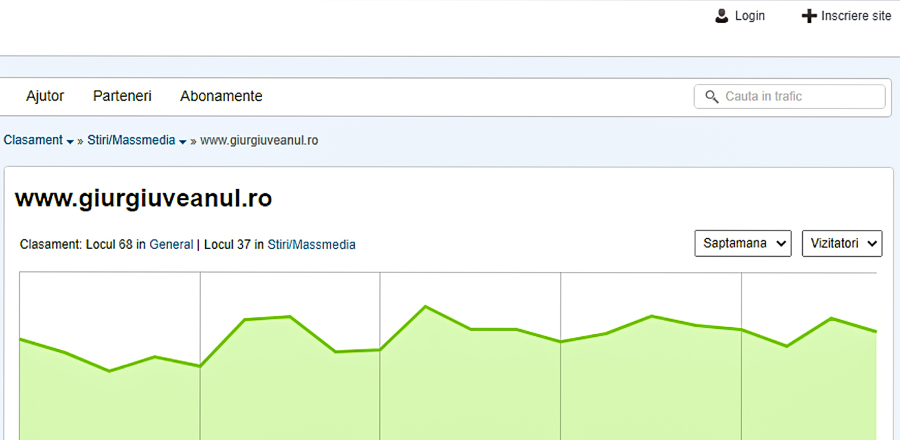Click the magnifier icon in search box
The height and width of the screenshot is (440, 900).
click(x=712, y=97)
